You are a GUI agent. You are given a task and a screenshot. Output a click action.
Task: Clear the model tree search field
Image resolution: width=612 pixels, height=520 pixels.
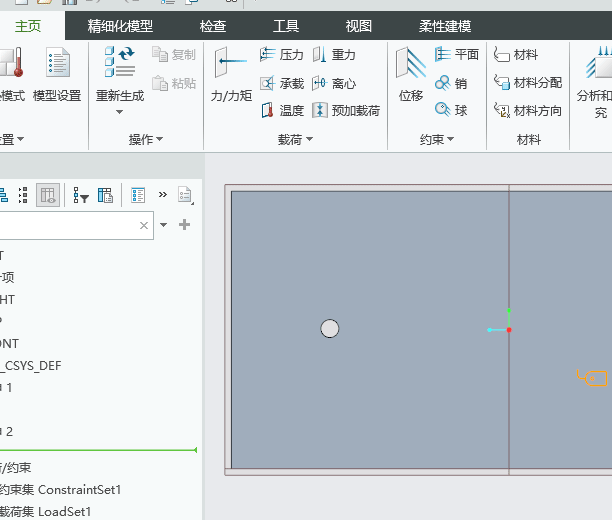(x=144, y=225)
